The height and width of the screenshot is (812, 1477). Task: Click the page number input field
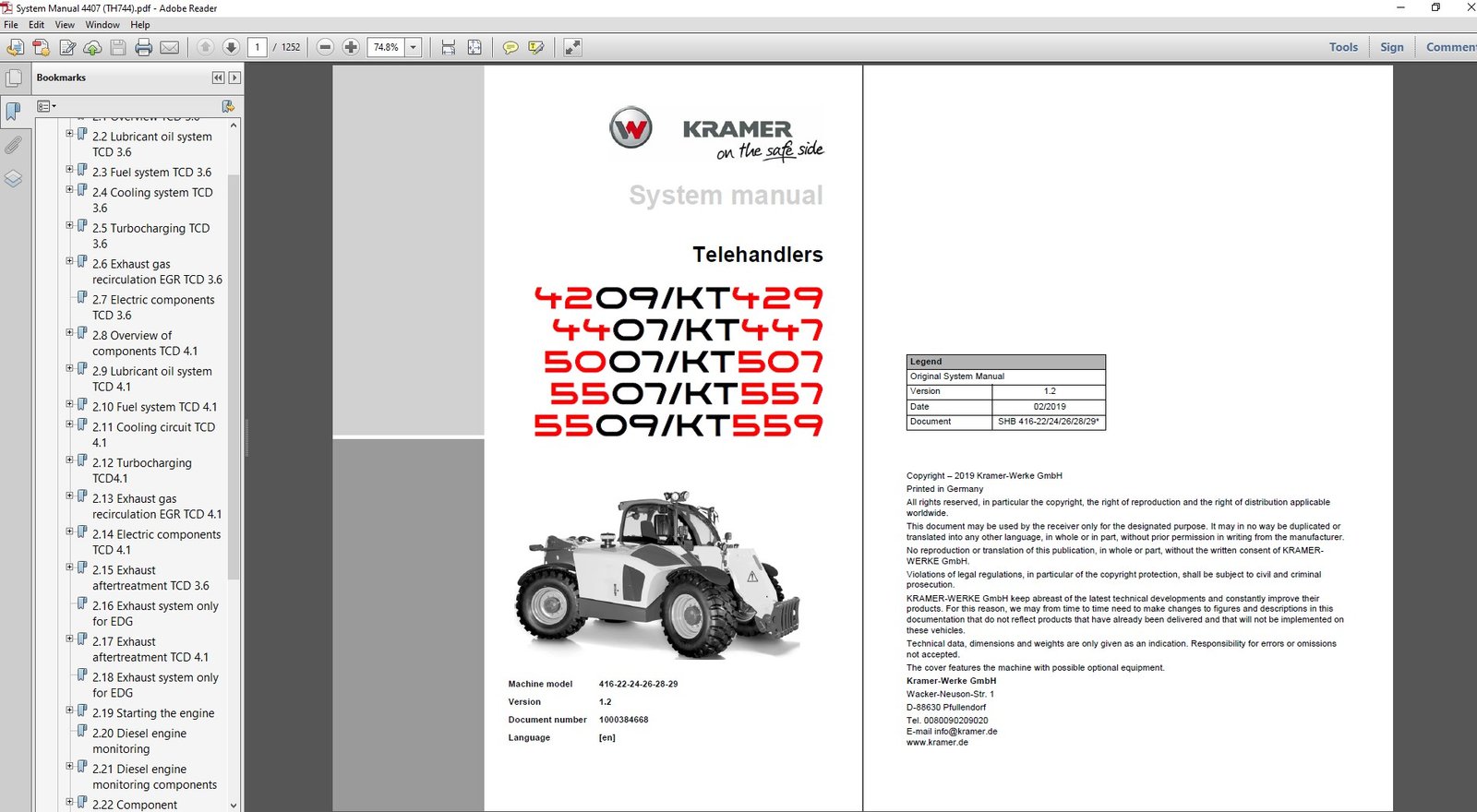(x=258, y=47)
